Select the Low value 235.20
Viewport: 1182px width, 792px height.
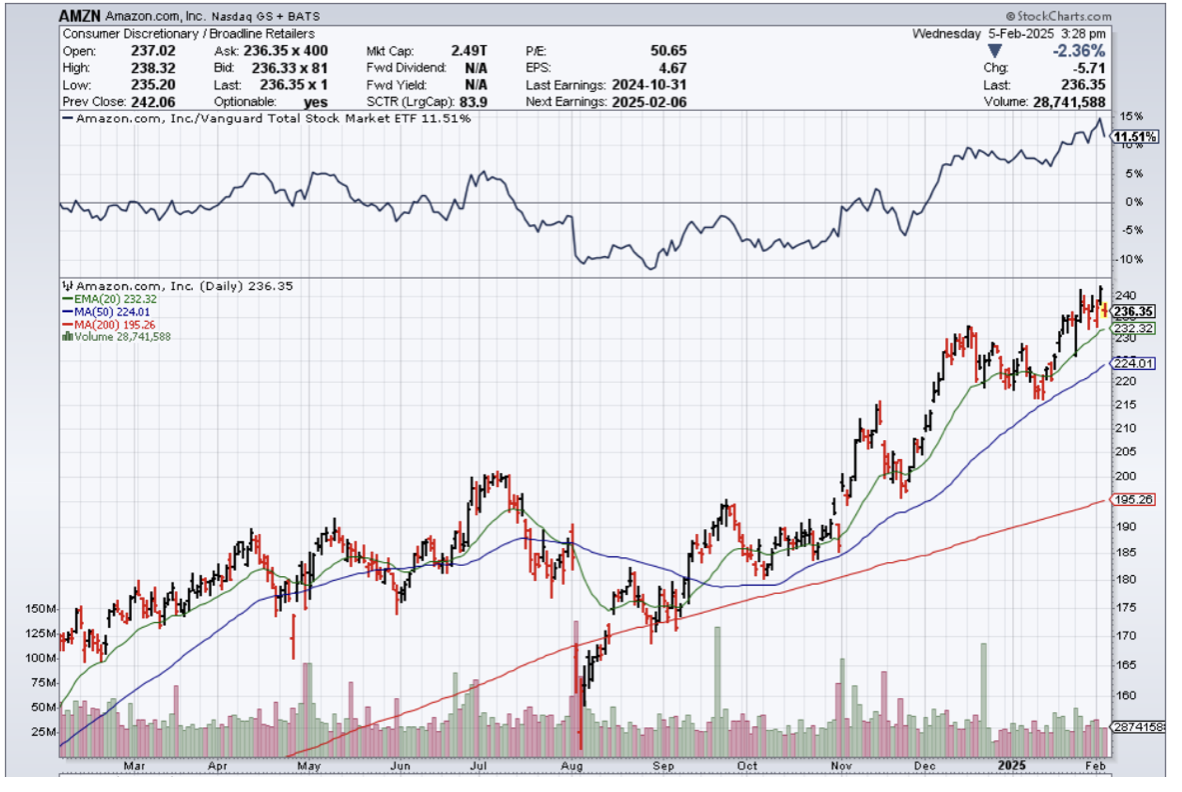153,85
